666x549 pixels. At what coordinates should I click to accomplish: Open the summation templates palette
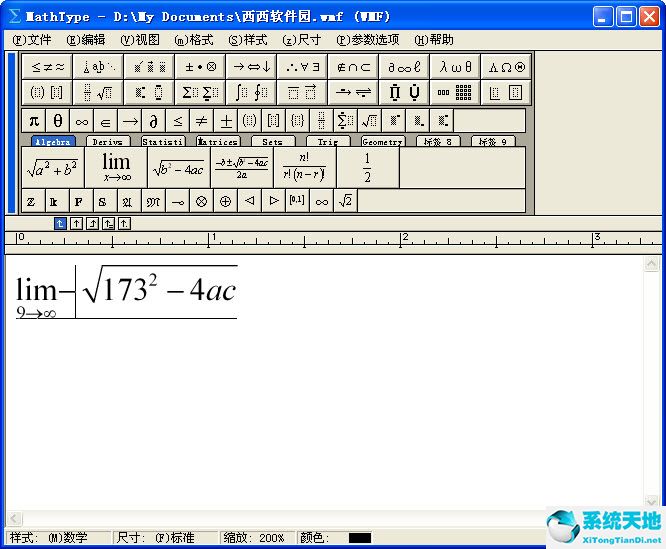pos(200,92)
